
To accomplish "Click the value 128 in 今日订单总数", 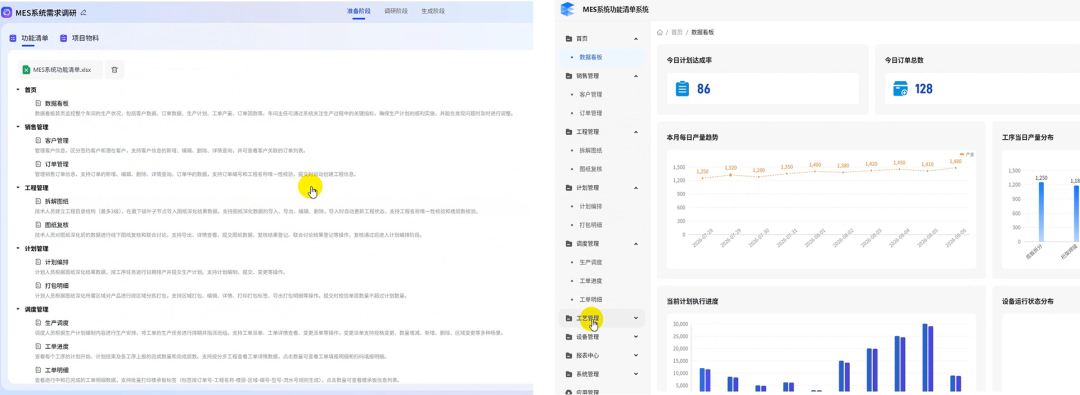I will click(x=924, y=89).
